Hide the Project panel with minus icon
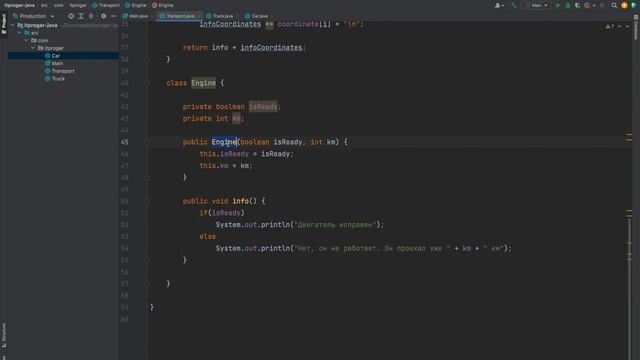 click(113, 16)
